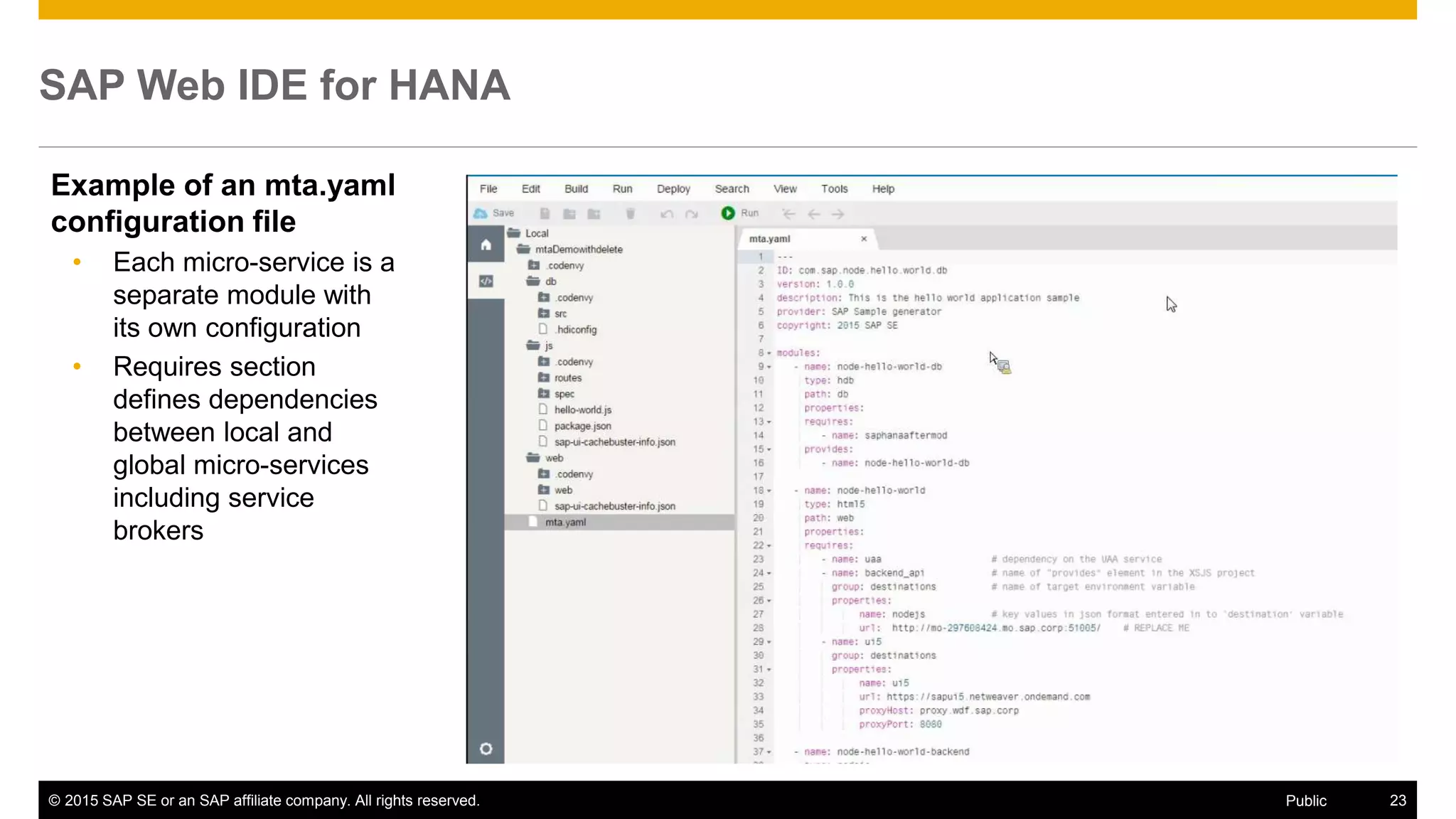The image size is (1456, 819).
Task: Open the Help menu
Action: point(884,189)
